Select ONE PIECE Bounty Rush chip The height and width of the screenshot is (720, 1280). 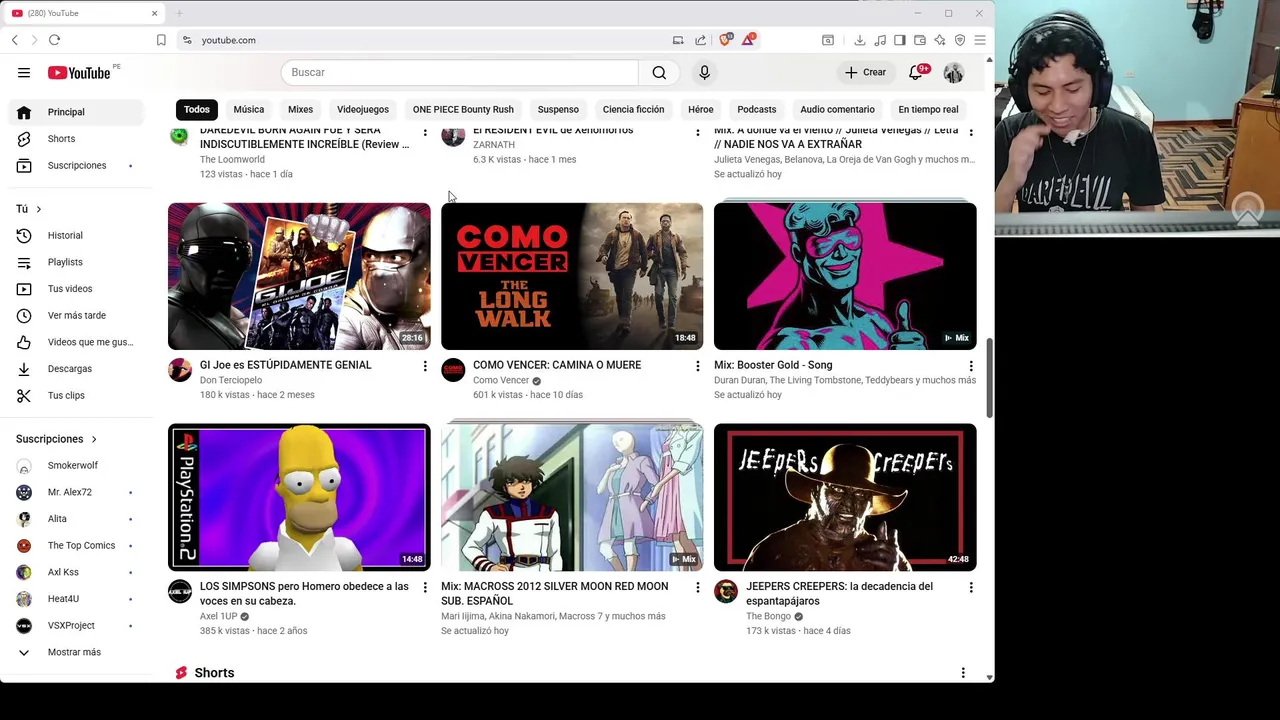[x=463, y=109]
